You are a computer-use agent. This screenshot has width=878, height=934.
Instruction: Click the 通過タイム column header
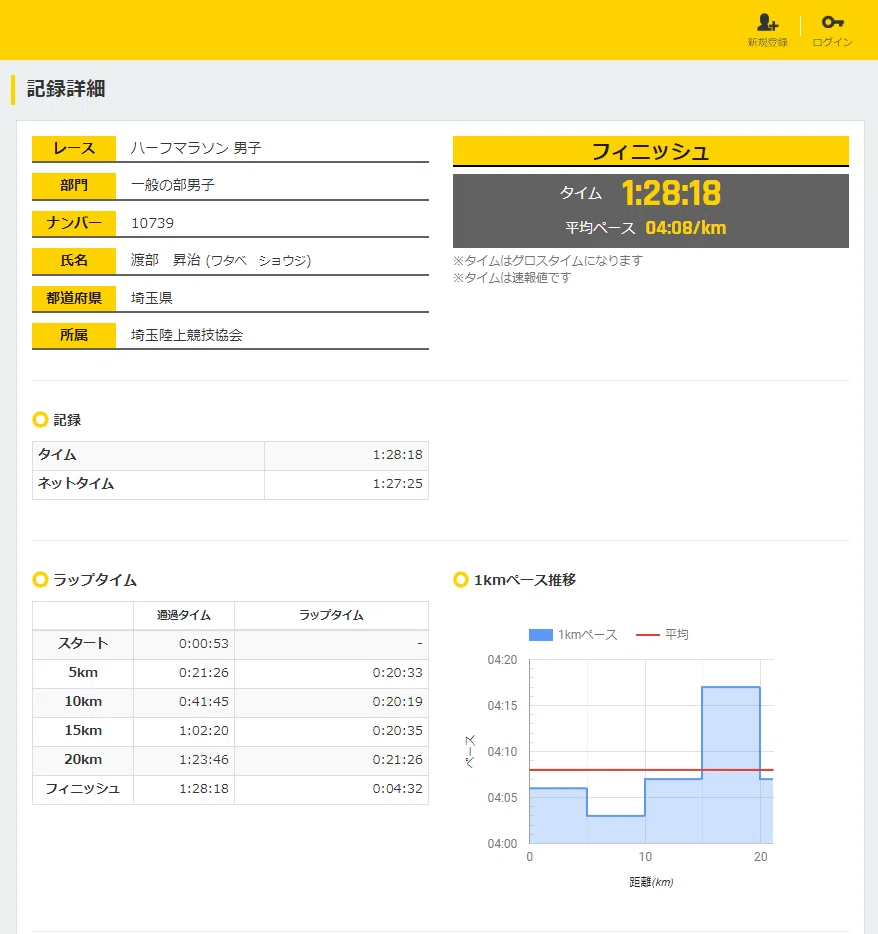point(183,615)
